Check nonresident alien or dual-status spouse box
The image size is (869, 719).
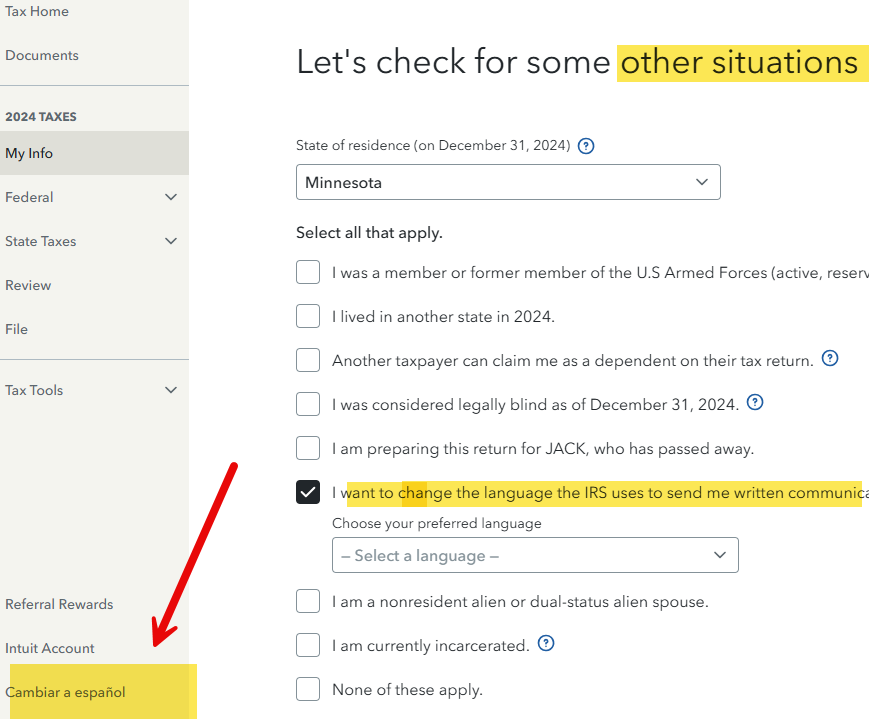(308, 601)
